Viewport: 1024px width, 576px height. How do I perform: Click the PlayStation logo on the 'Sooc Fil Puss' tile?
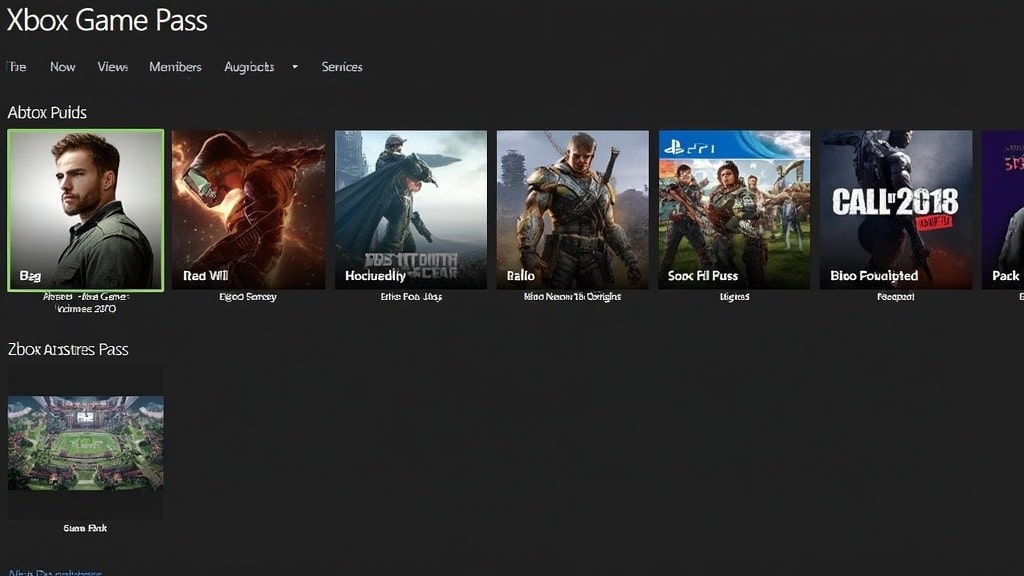673,148
